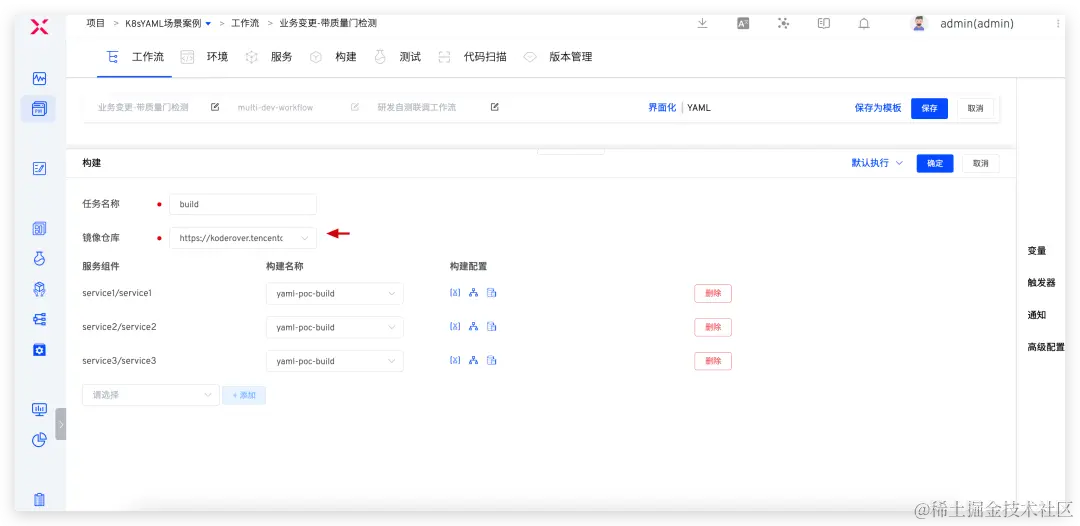Click the download icon in top bar

703,23
